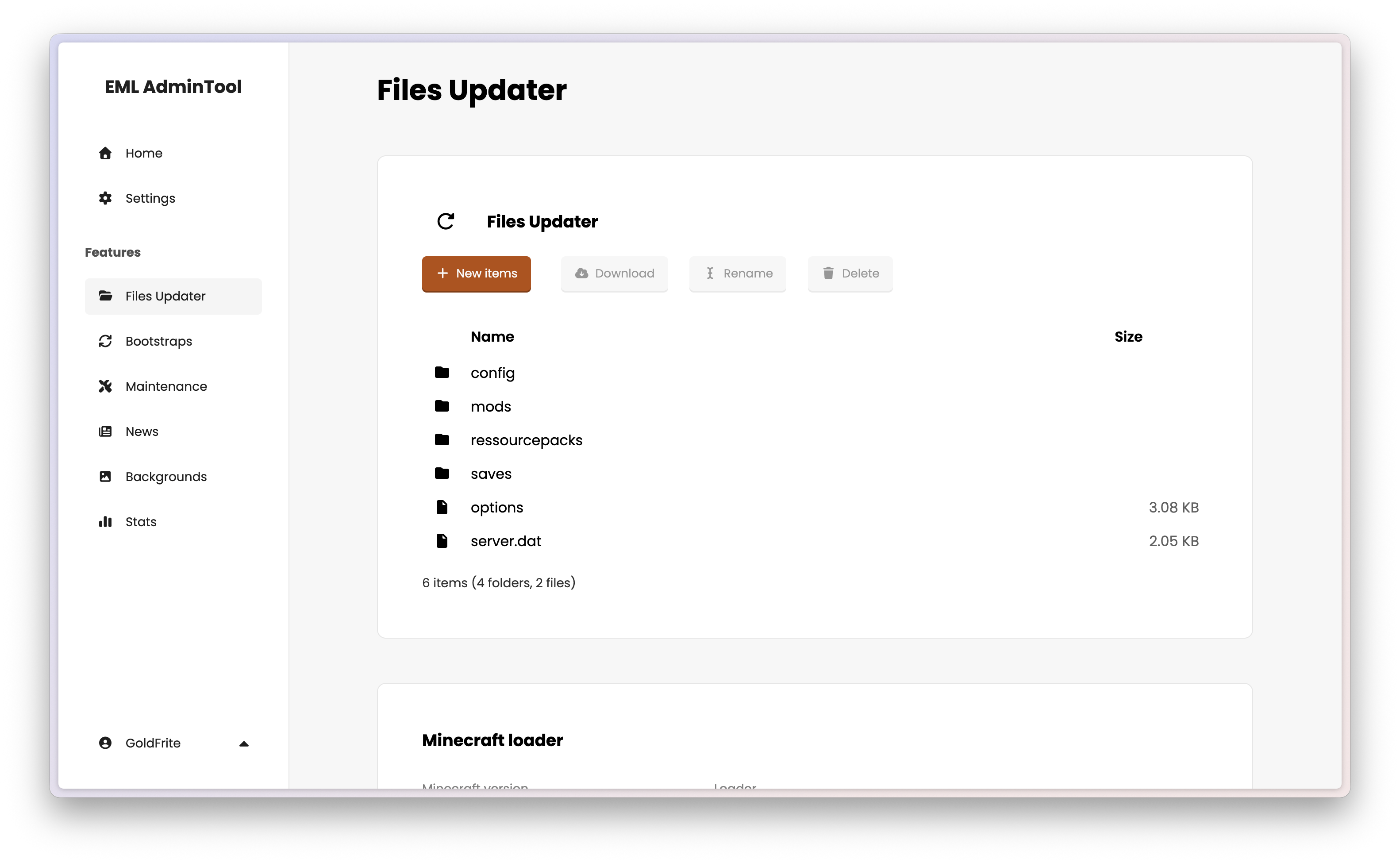Click the user avatar icon next to GoldFrite
The image size is (1400, 863).
[105, 743]
